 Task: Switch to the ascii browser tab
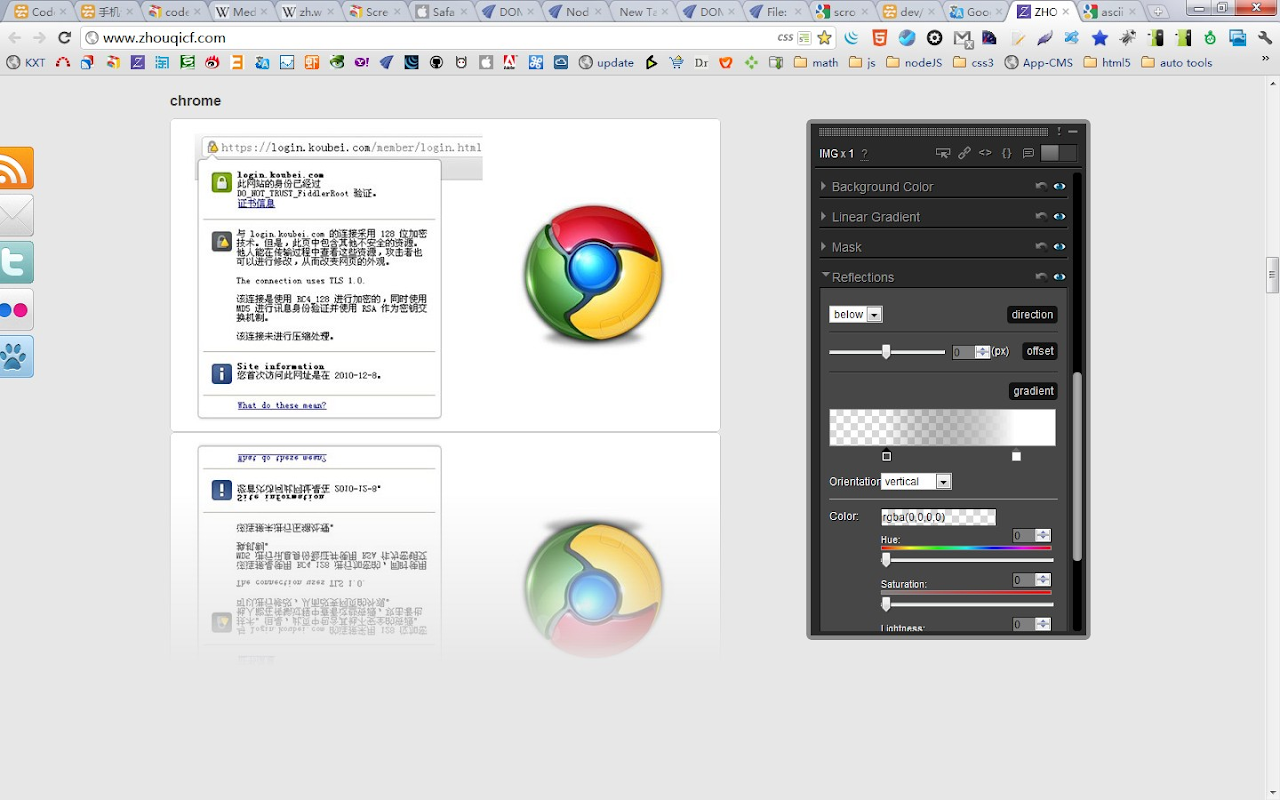(1108, 12)
